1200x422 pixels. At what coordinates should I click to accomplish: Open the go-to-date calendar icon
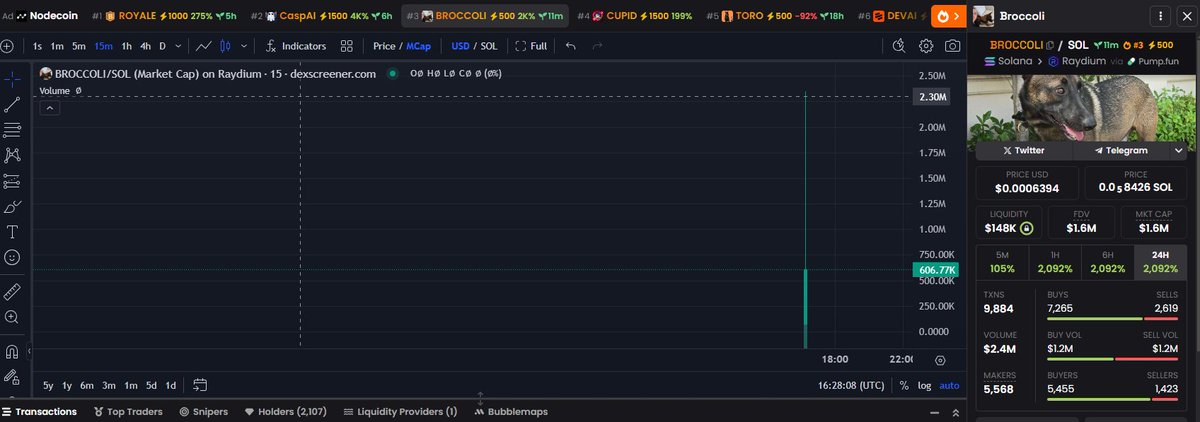(x=200, y=385)
